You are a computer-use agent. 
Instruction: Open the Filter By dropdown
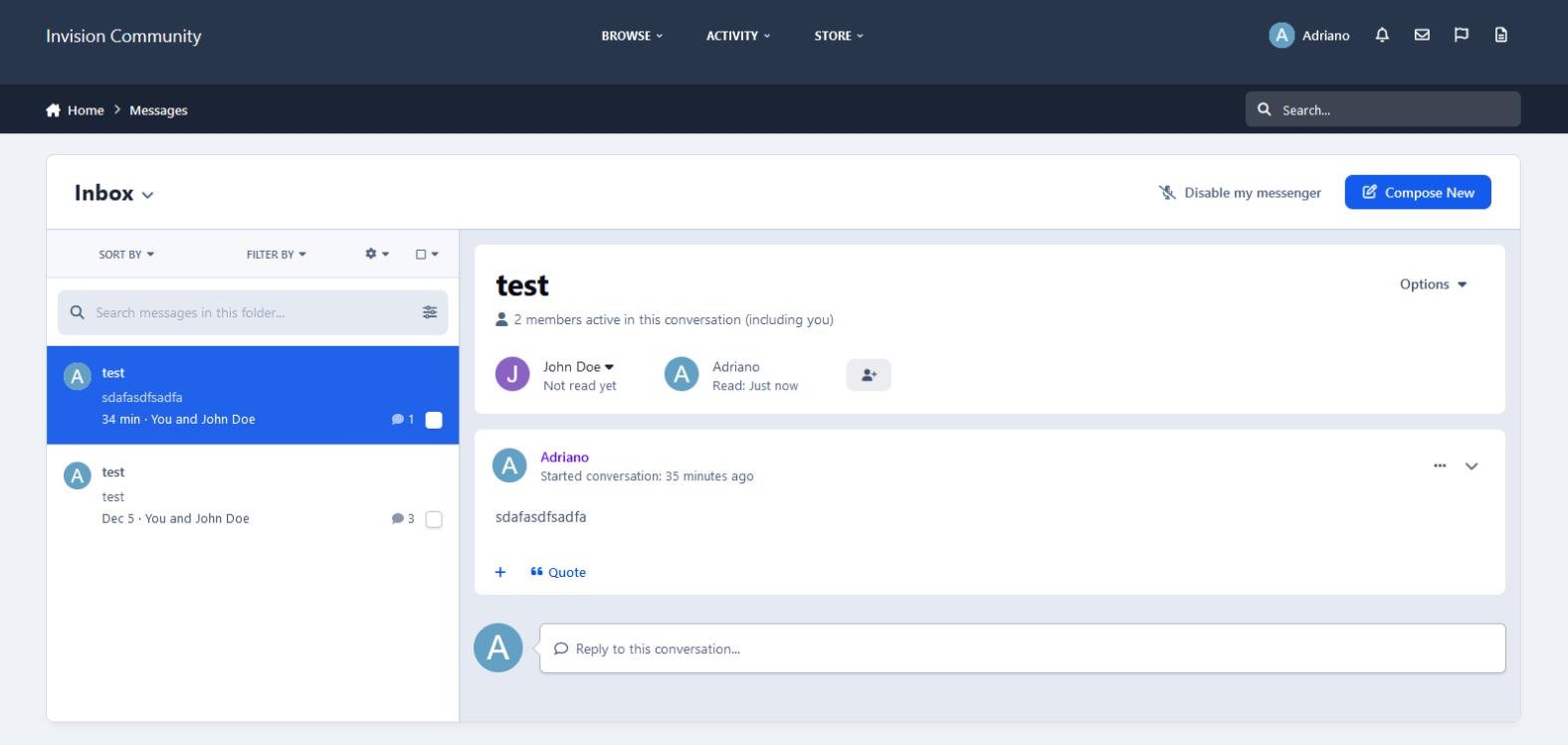point(276,255)
